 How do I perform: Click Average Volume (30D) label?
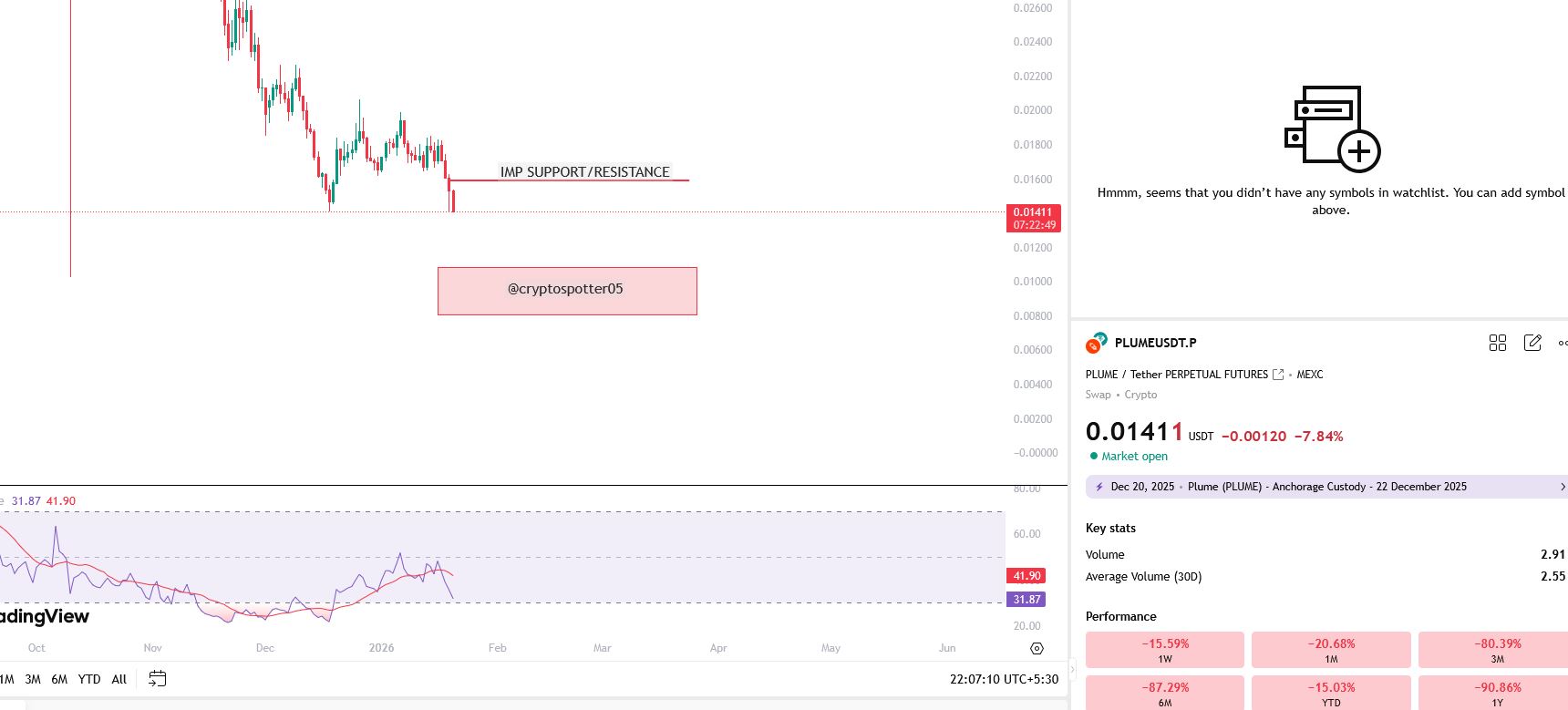pyautogui.click(x=1143, y=577)
